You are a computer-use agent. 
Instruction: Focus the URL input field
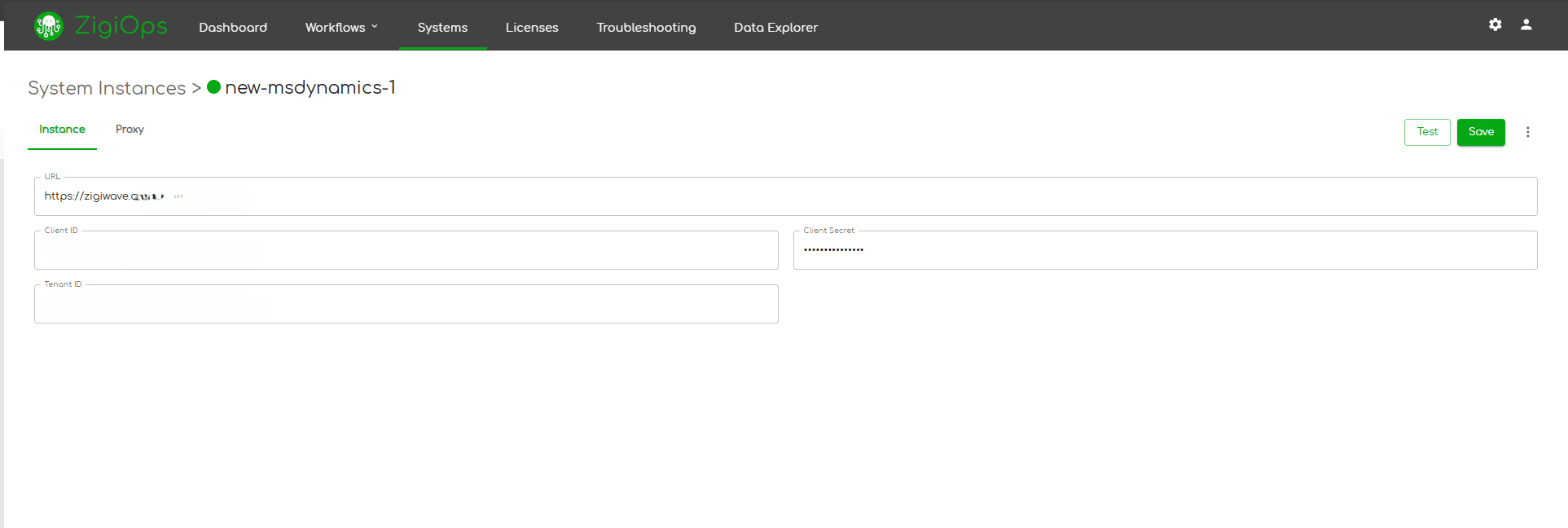tap(785, 196)
